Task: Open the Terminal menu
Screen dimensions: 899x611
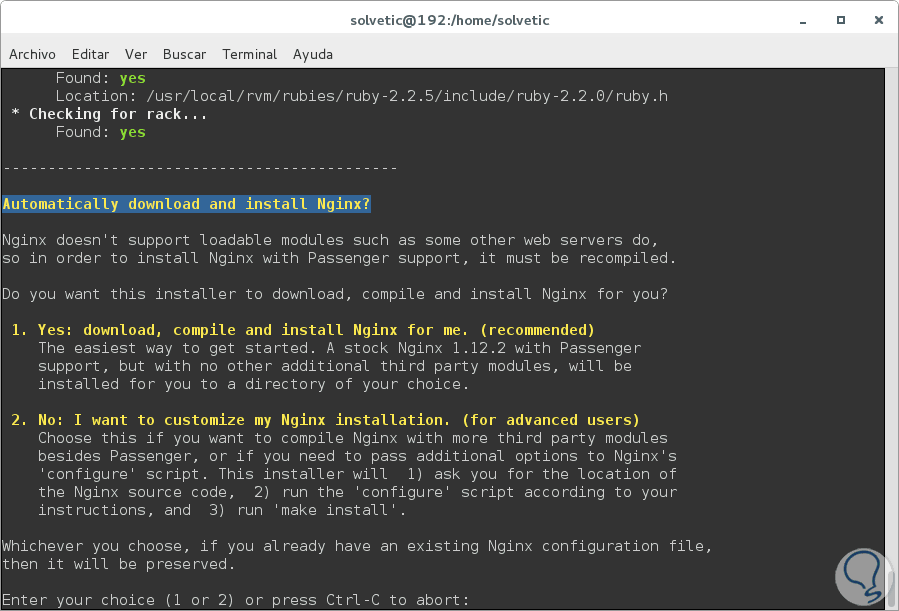Action: [249, 54]
